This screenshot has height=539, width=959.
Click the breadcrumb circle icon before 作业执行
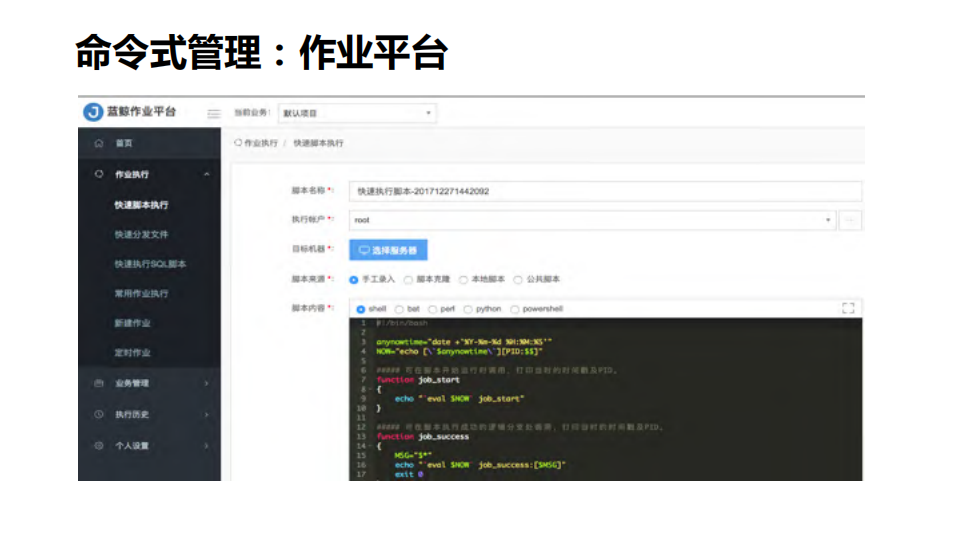coord(238,143)
